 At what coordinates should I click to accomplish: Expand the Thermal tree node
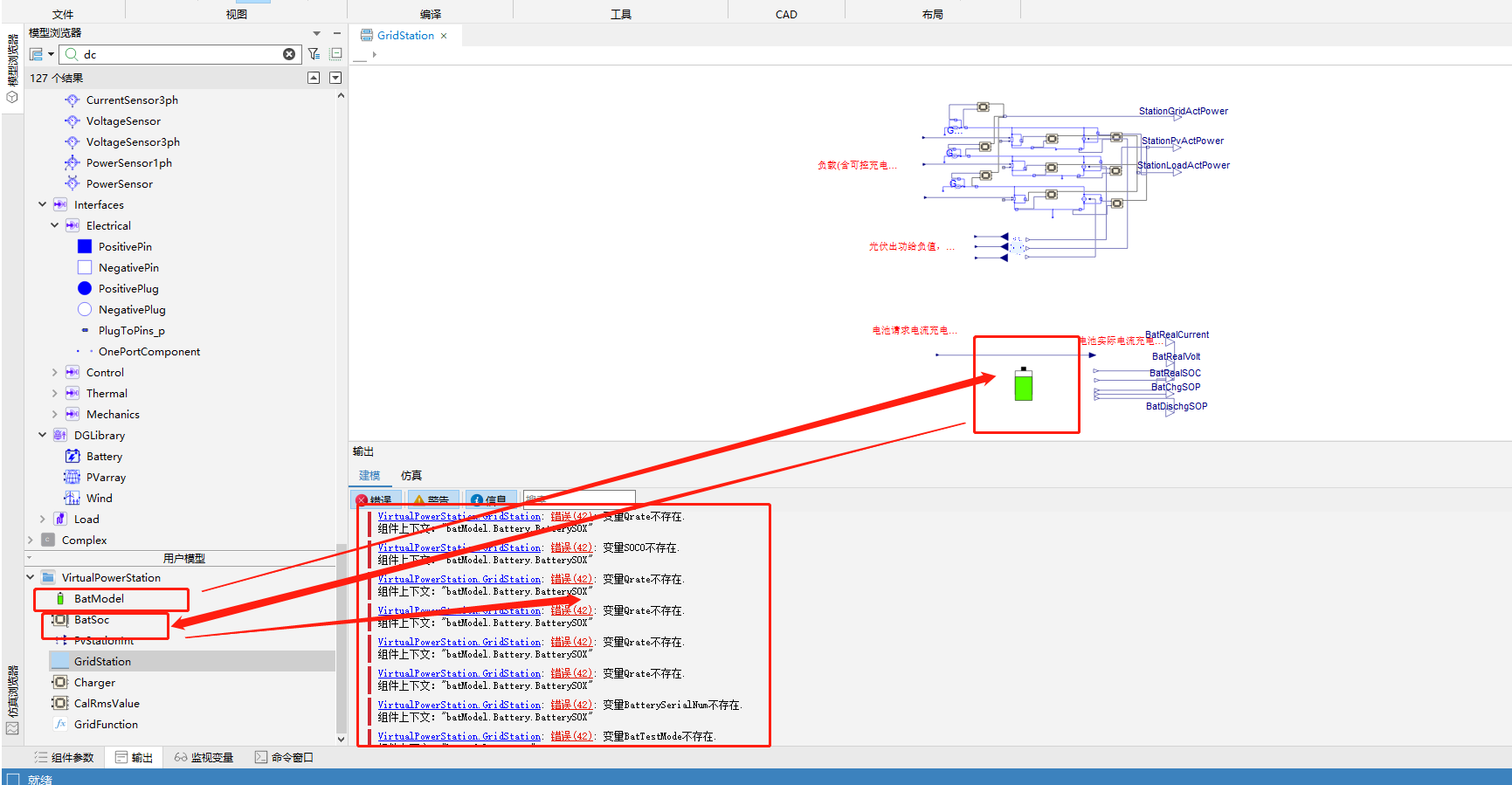click(x=54, y=394)
